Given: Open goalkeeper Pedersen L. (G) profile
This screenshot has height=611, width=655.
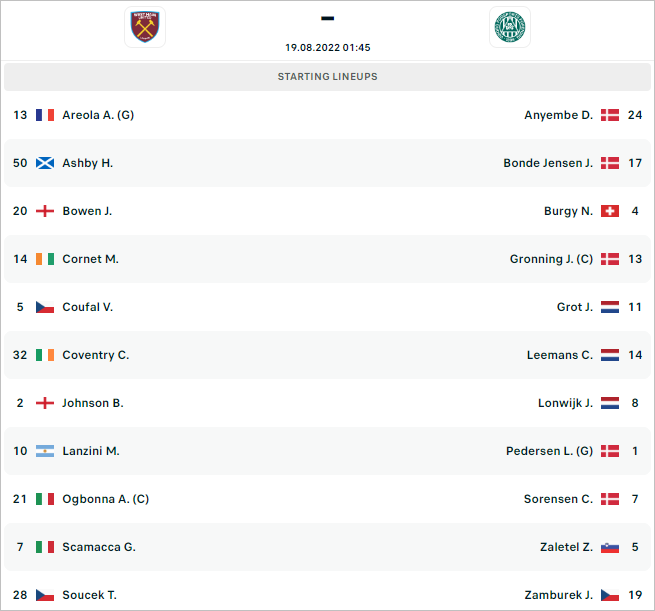Looking at the screenshot, I should point(549,451).
